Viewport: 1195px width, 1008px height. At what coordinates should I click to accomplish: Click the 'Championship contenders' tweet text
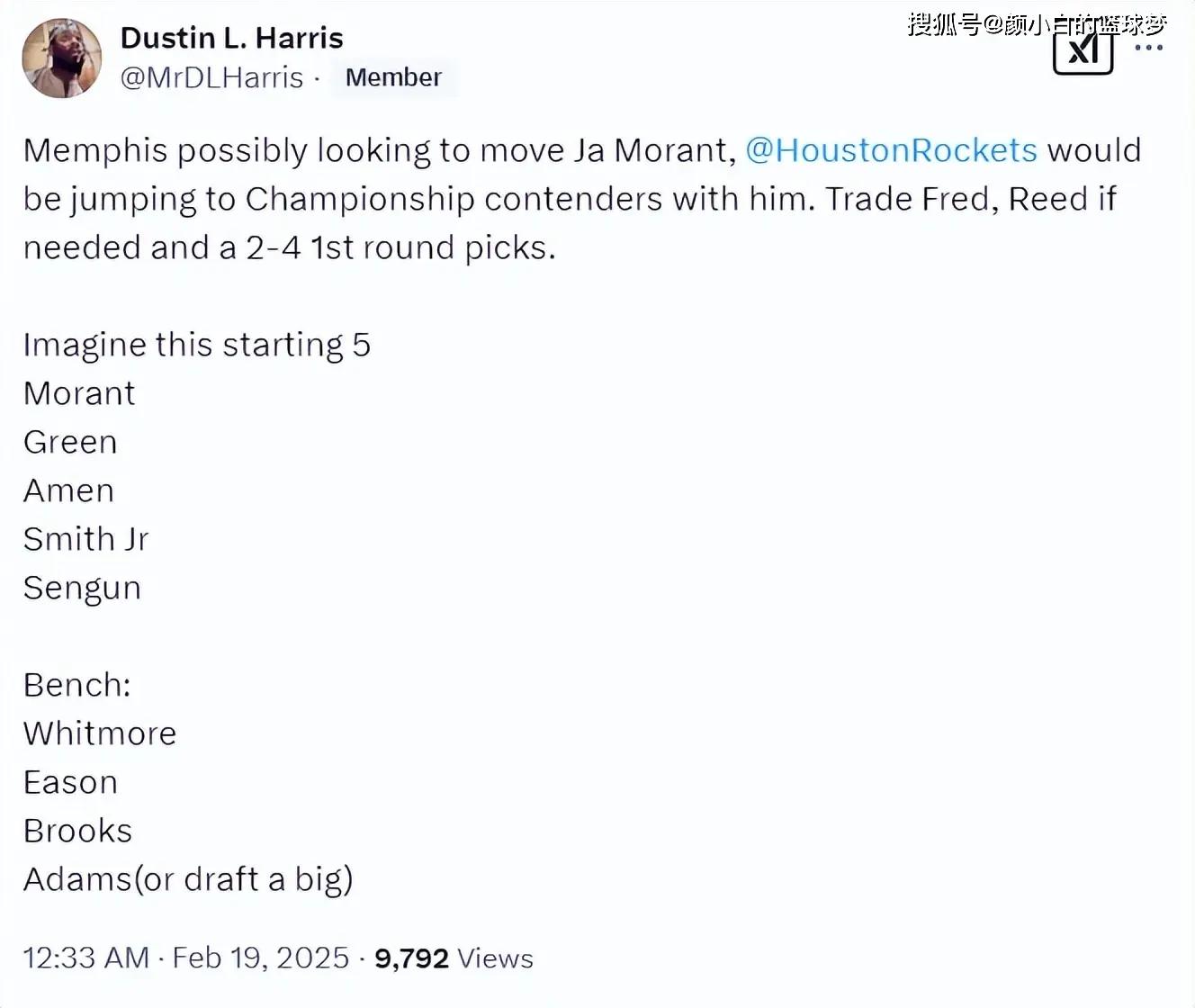[x=454, y=199]
